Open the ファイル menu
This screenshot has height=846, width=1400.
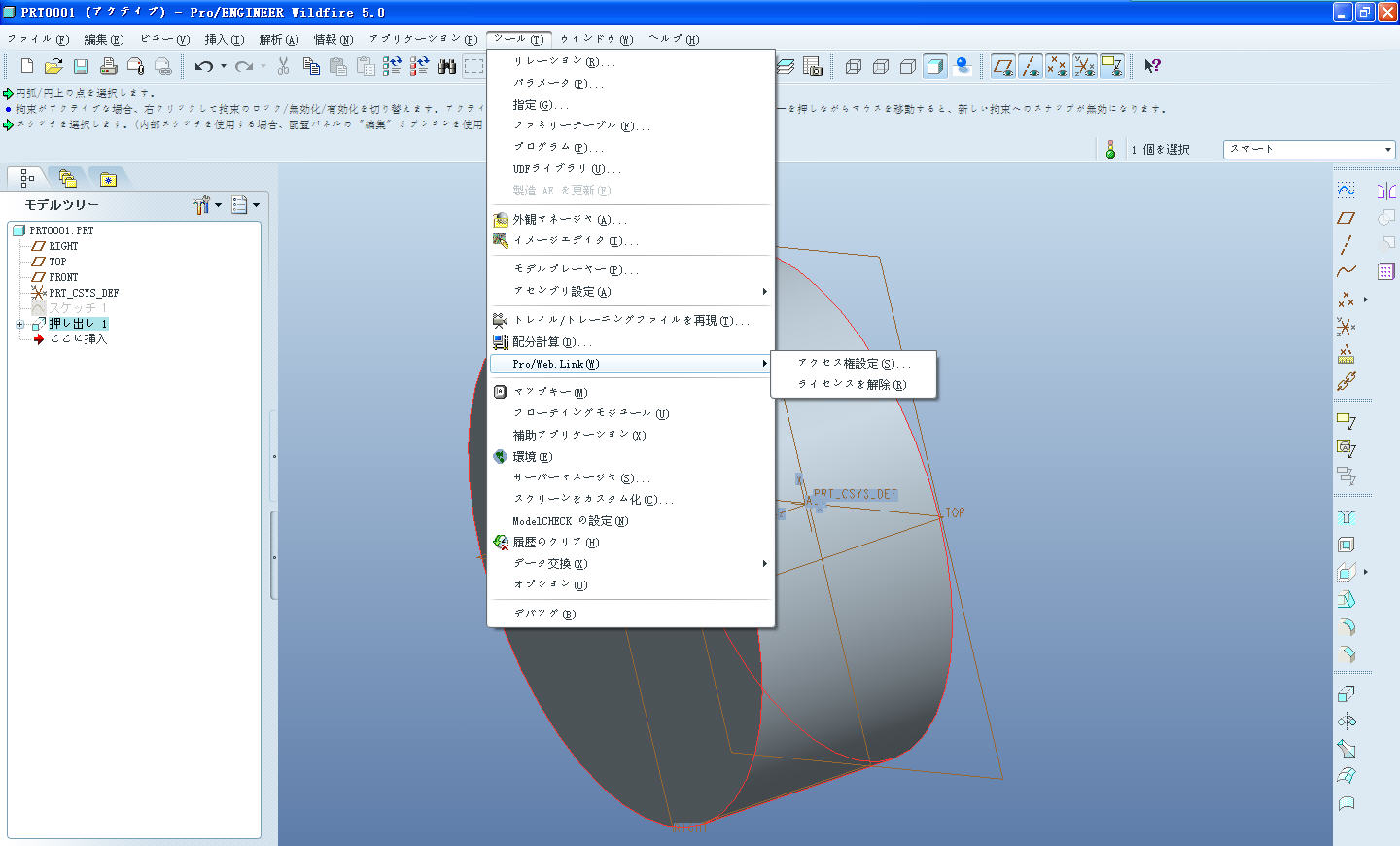click(x=38, y=39)
